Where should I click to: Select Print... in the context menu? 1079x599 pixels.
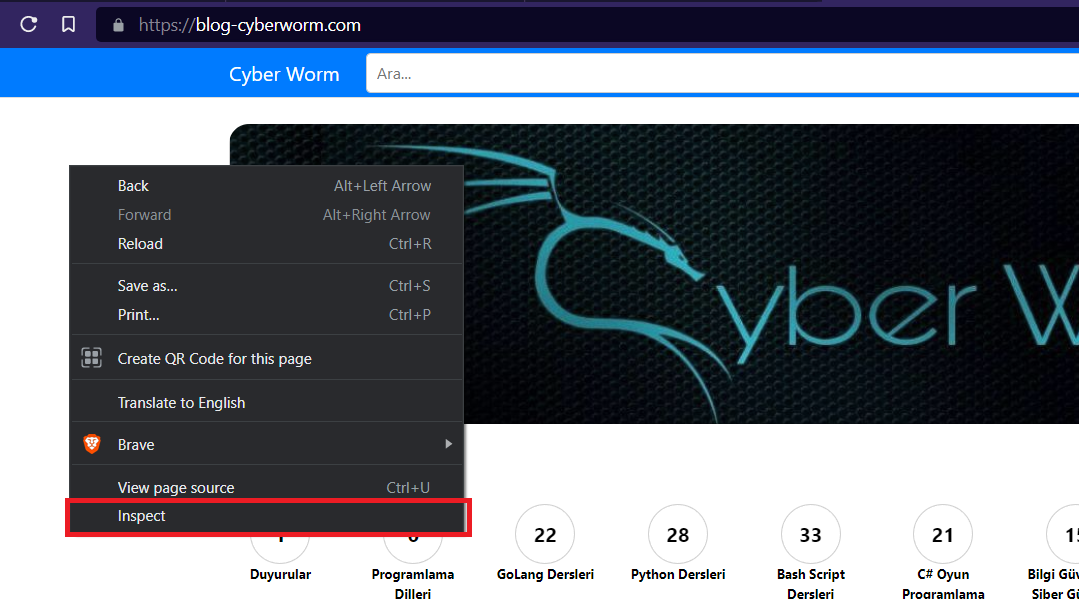138,315
